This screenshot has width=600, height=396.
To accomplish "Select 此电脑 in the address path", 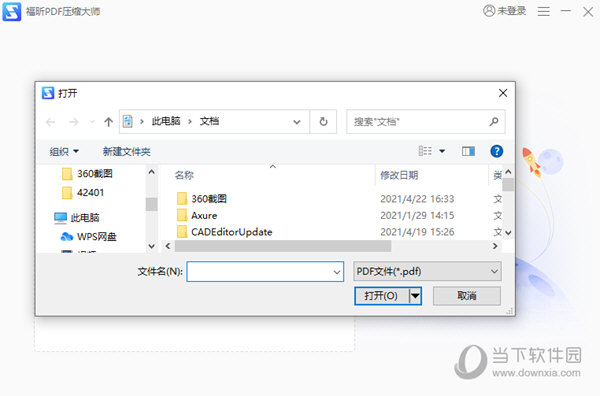I will pos(166,121).
